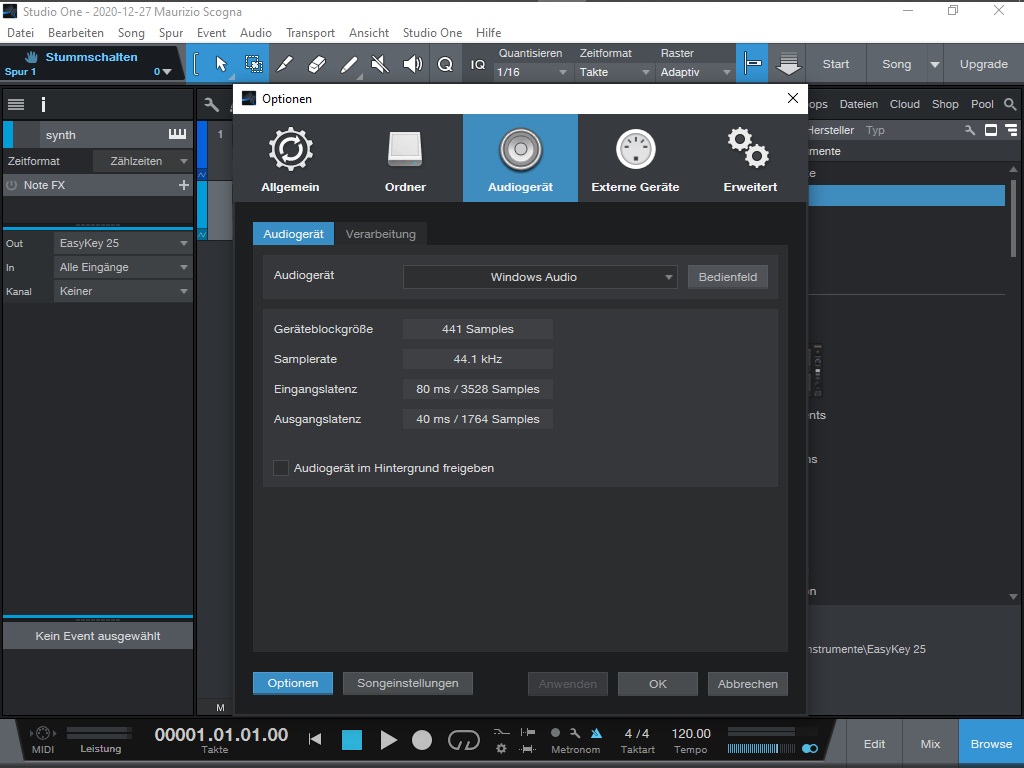
Task: Open the Kanal 'Keiner' dropdown
Action: coord(123,291)
